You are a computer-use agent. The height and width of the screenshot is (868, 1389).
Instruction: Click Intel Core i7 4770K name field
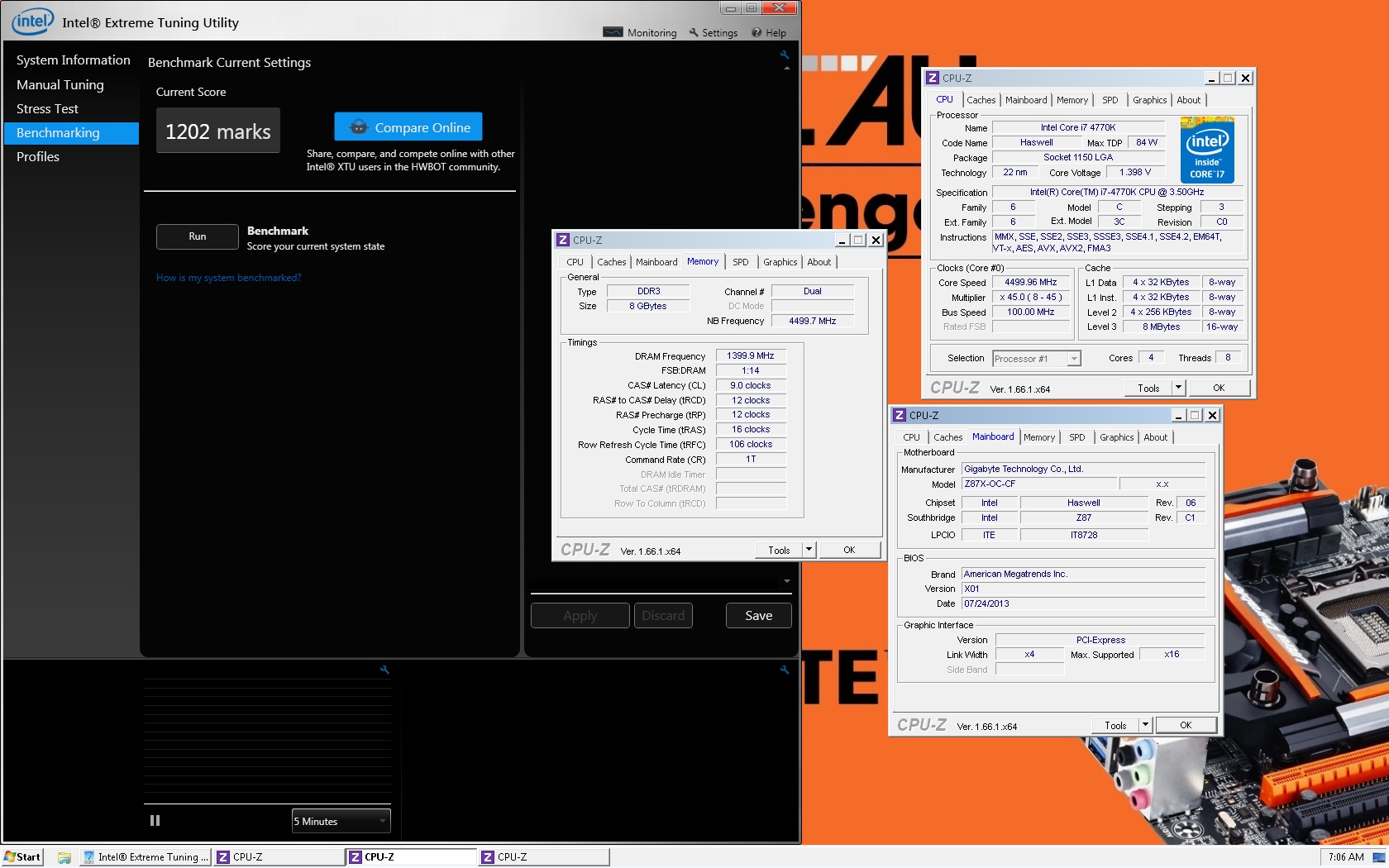pyautogui.click(x=1078, y=128)
